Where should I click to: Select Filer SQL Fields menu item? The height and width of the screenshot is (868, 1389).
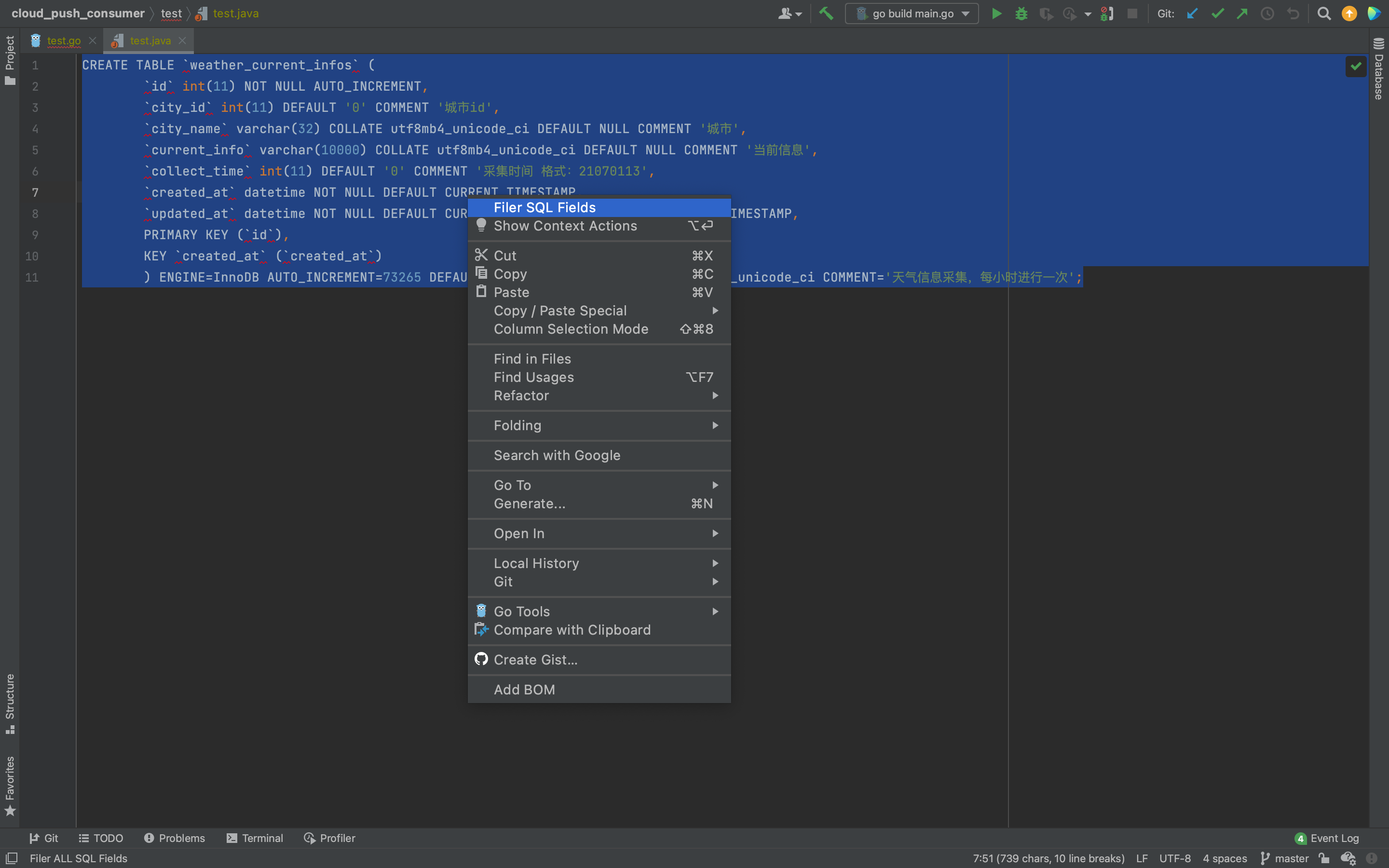[x=544, y=207]
